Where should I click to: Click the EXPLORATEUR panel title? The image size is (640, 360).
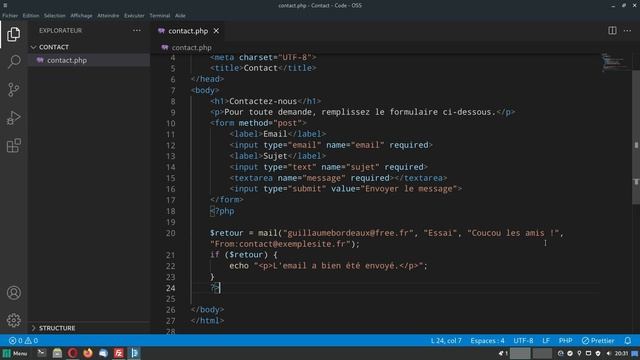point(60,31)
